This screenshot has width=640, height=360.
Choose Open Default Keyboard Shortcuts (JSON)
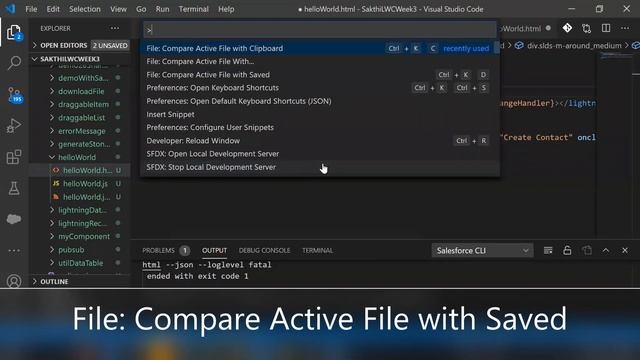[x=320, y=101]
